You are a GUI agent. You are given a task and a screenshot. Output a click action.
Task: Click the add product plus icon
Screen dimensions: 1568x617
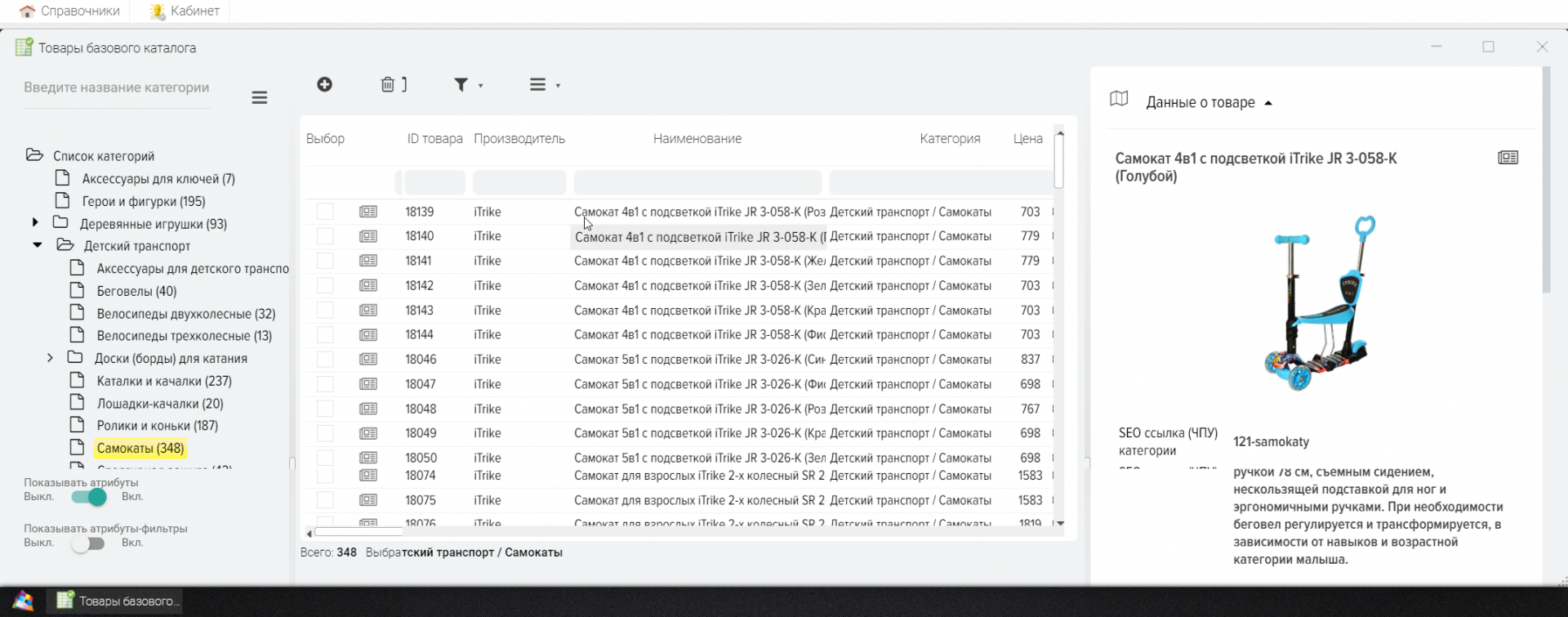point(324,85)
